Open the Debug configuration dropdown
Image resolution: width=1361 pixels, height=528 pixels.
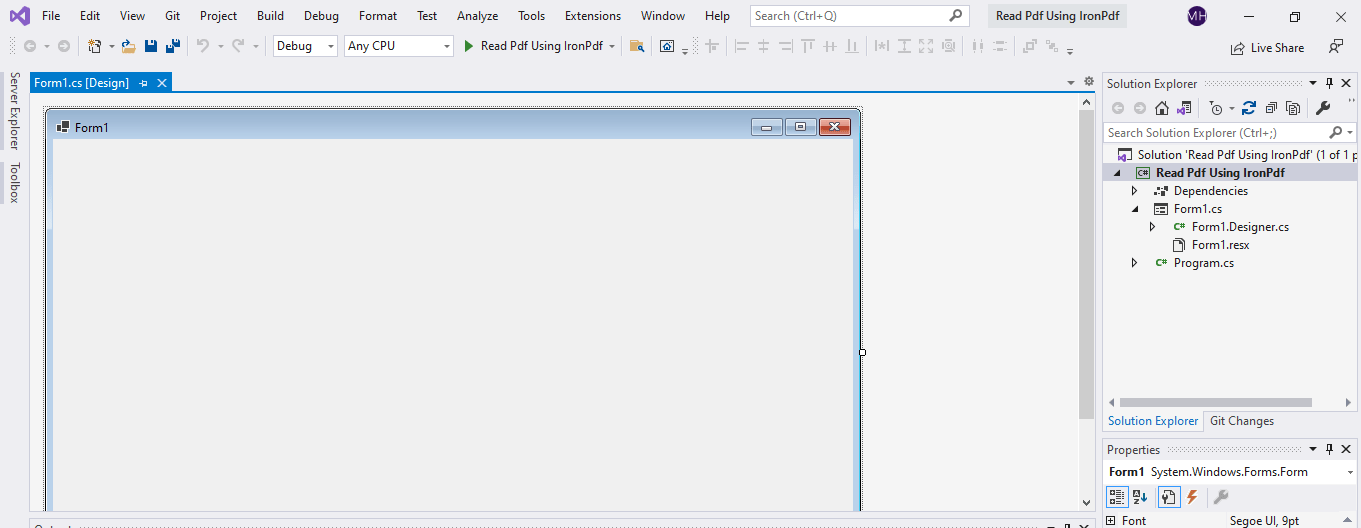pos(305,46)
